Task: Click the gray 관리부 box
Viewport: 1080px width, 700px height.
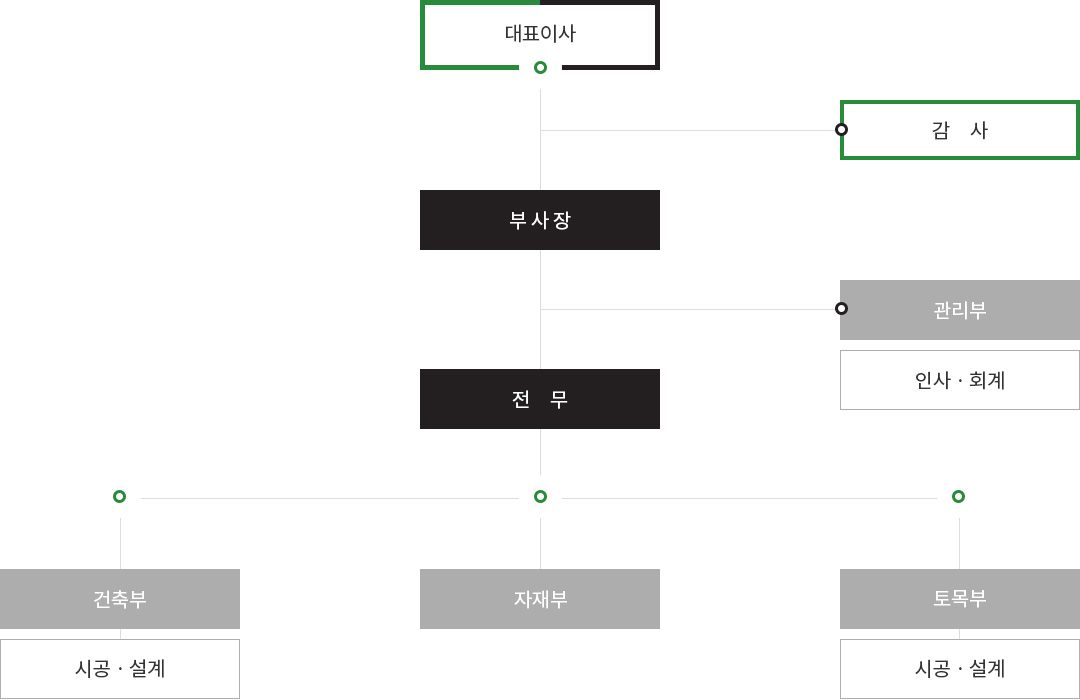Action: tap(959, 310)
